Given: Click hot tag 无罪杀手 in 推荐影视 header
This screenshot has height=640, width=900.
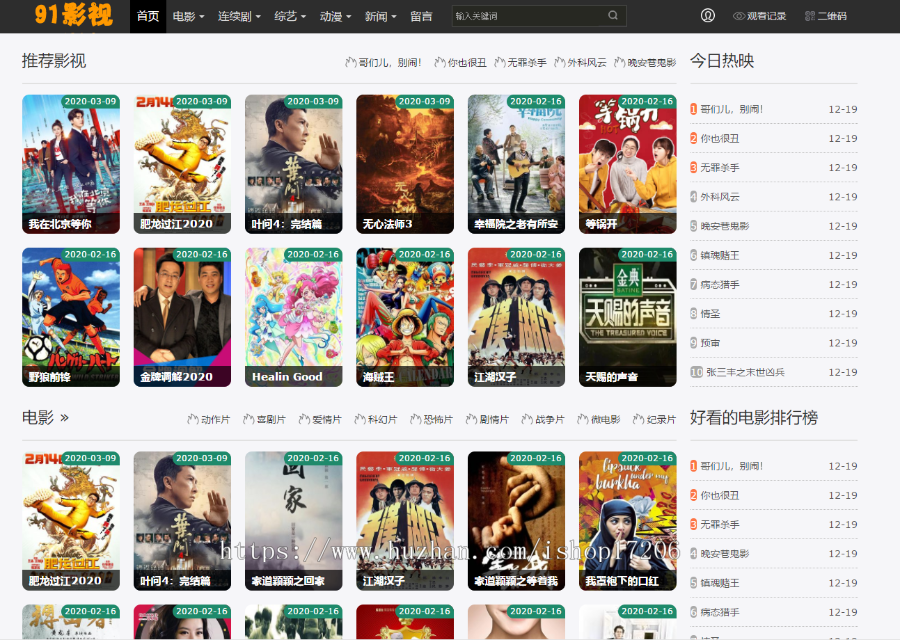Looking at the screenshot, I should pos(520,63).
